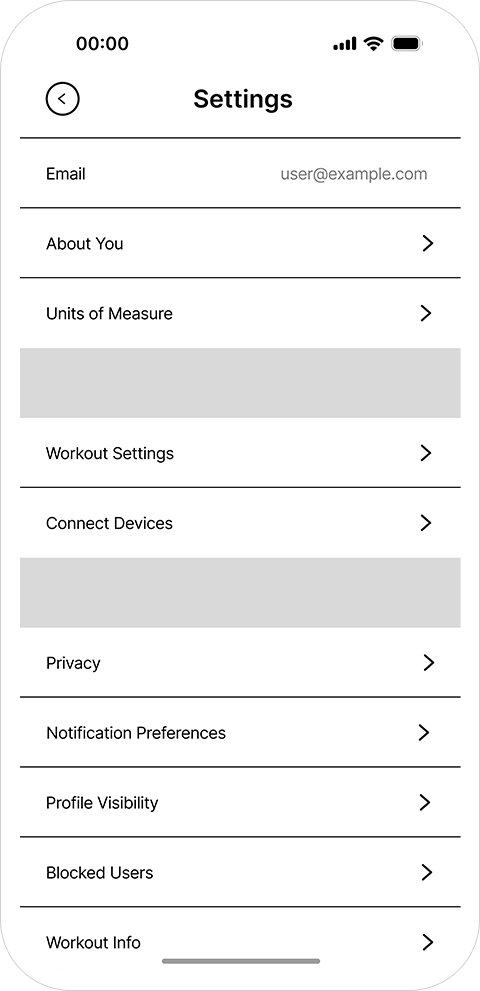The image size is (480, 991).
Task: Tap the home indicator bar at bottom
Action: pyautogui.click(x=241, y=961)
